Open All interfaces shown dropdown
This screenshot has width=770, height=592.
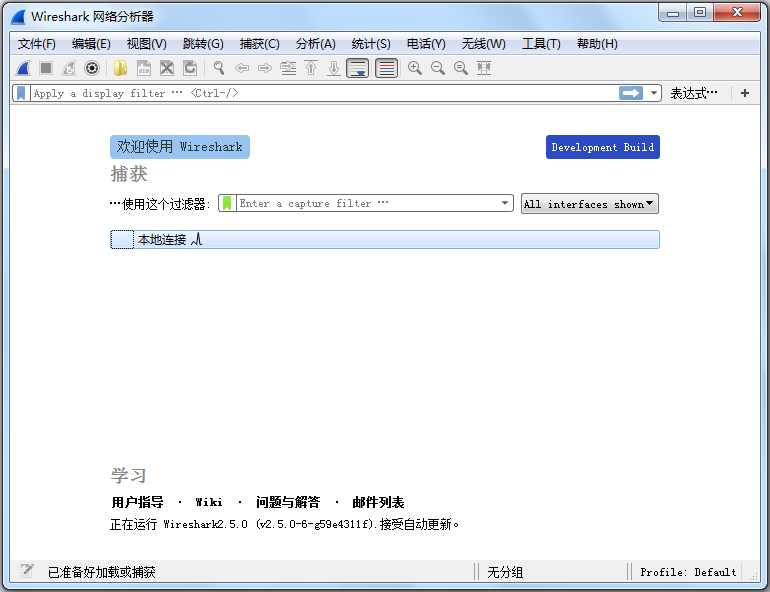pyautogui.click(x=589, y=204)
